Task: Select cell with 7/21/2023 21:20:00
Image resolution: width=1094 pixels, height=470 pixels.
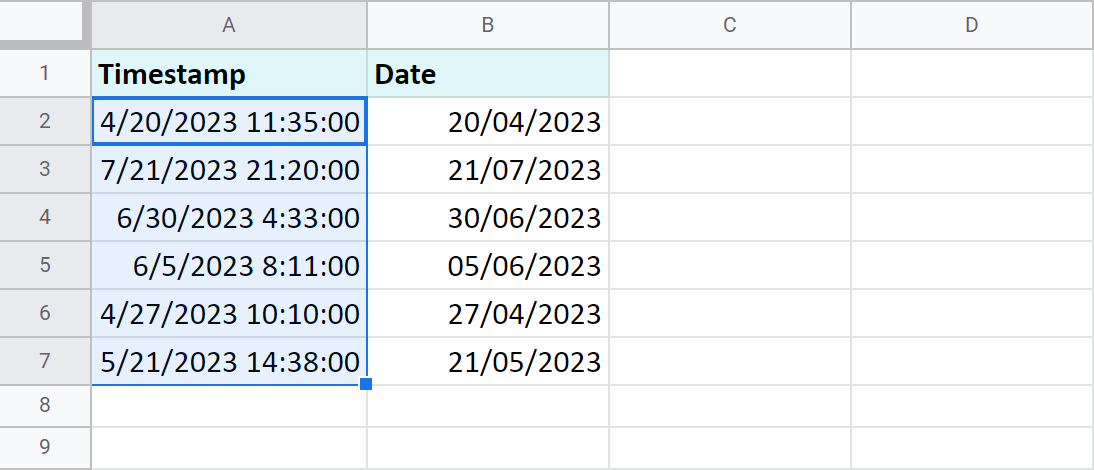Action: tap(229, 170)
